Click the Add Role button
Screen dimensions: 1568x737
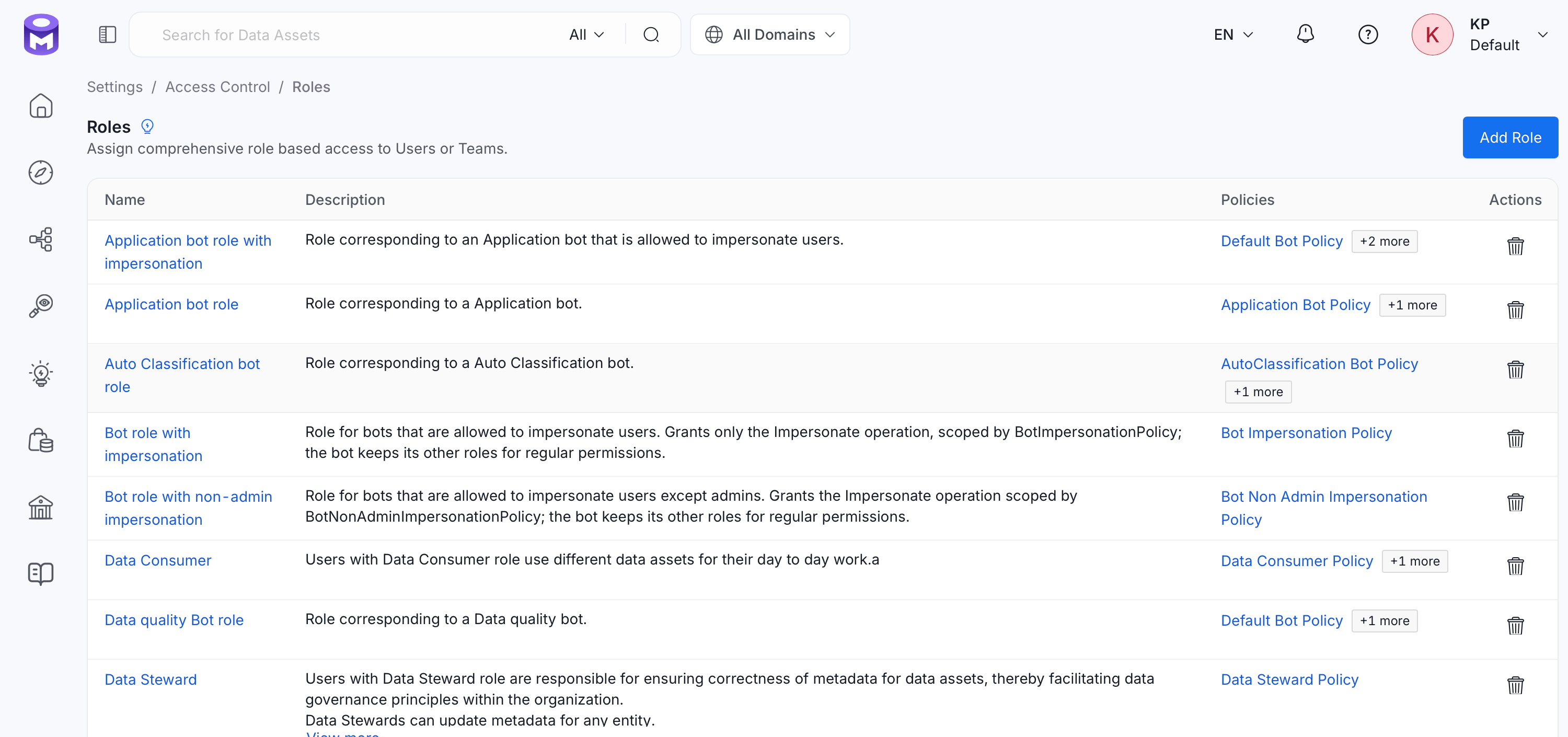tap(1510, 137)
